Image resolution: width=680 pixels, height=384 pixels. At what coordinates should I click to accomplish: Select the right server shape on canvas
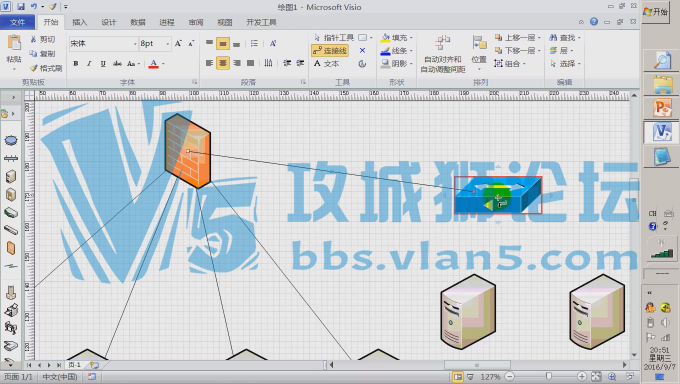(x=597, y=312)
